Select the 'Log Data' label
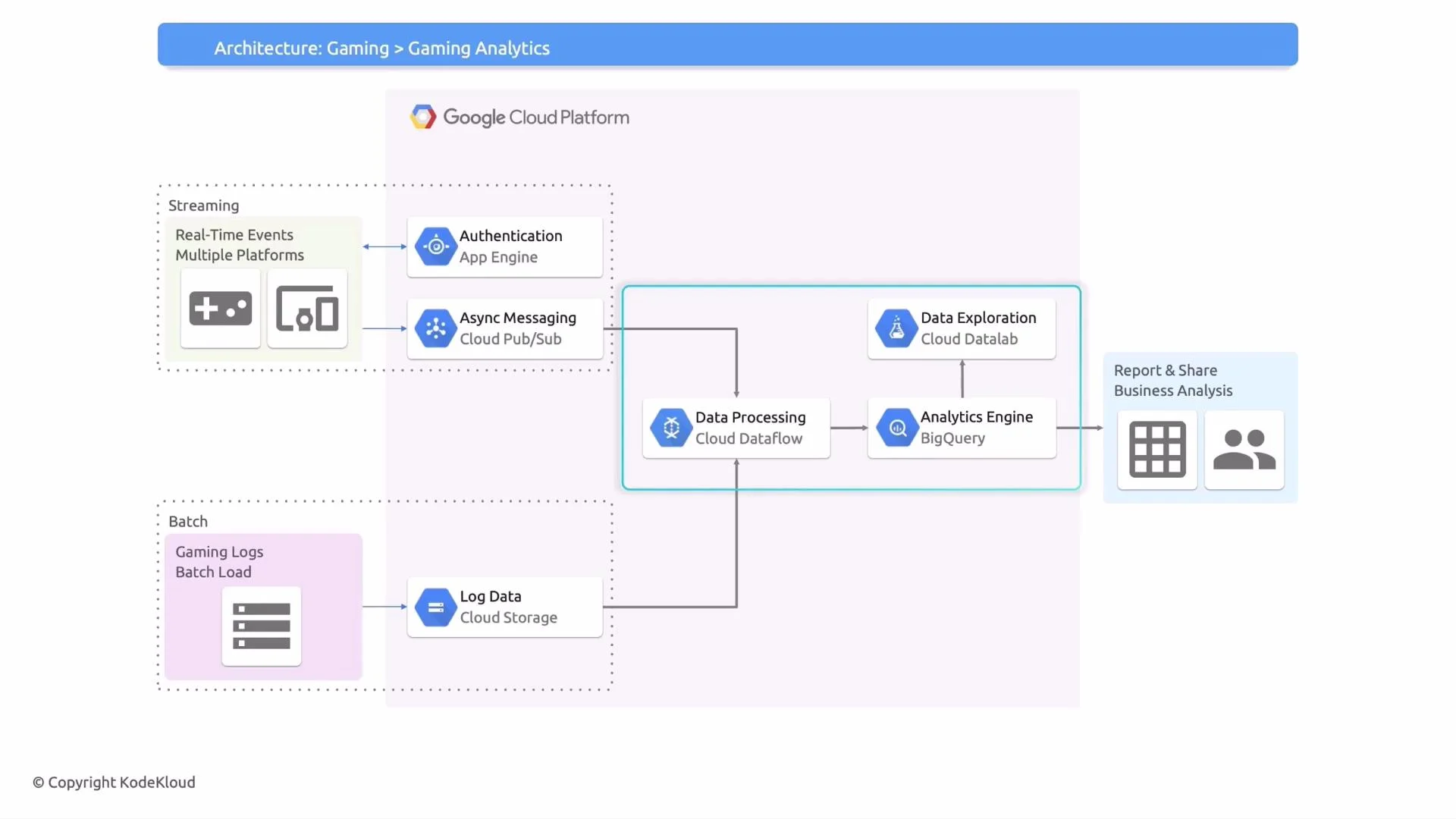Viewport: 1456px width, 819px height. [x=491, y=596]
